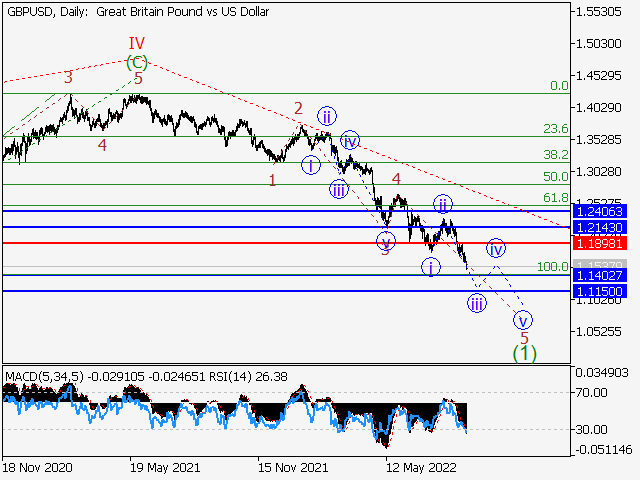Click the 1.05255 price axis label
This screenshot has height=480, width=640.
point(598,331)
